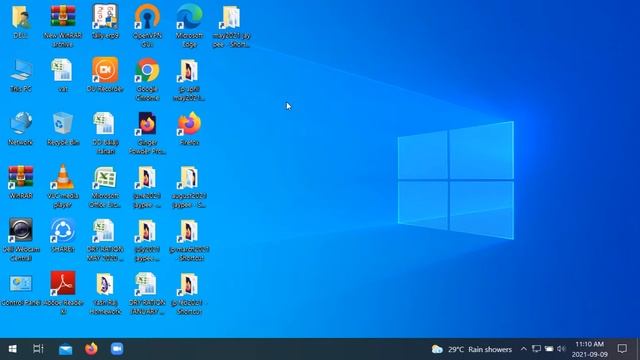640x360 pixels.
Task: Open the 11:10 AM clock and calendar
Action: (x=589, y=349)
